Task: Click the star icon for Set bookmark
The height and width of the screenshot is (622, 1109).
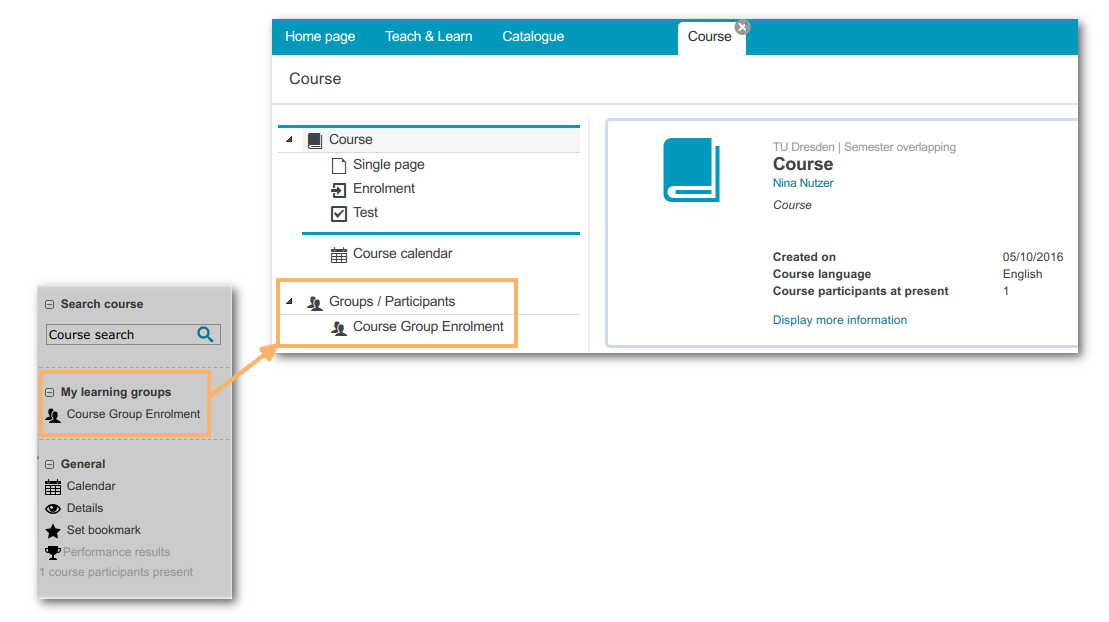Action: tap(53, 531)
